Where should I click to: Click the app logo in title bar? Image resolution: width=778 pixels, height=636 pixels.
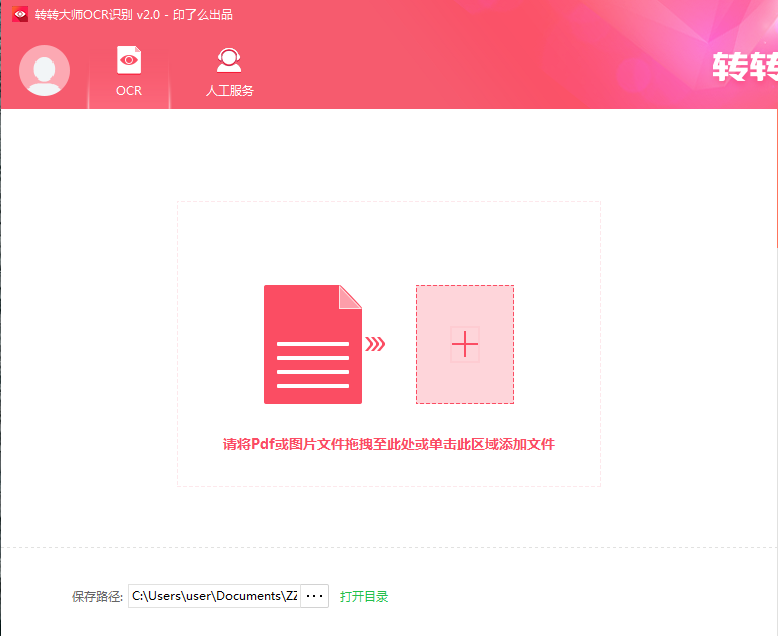click(19, 15)
